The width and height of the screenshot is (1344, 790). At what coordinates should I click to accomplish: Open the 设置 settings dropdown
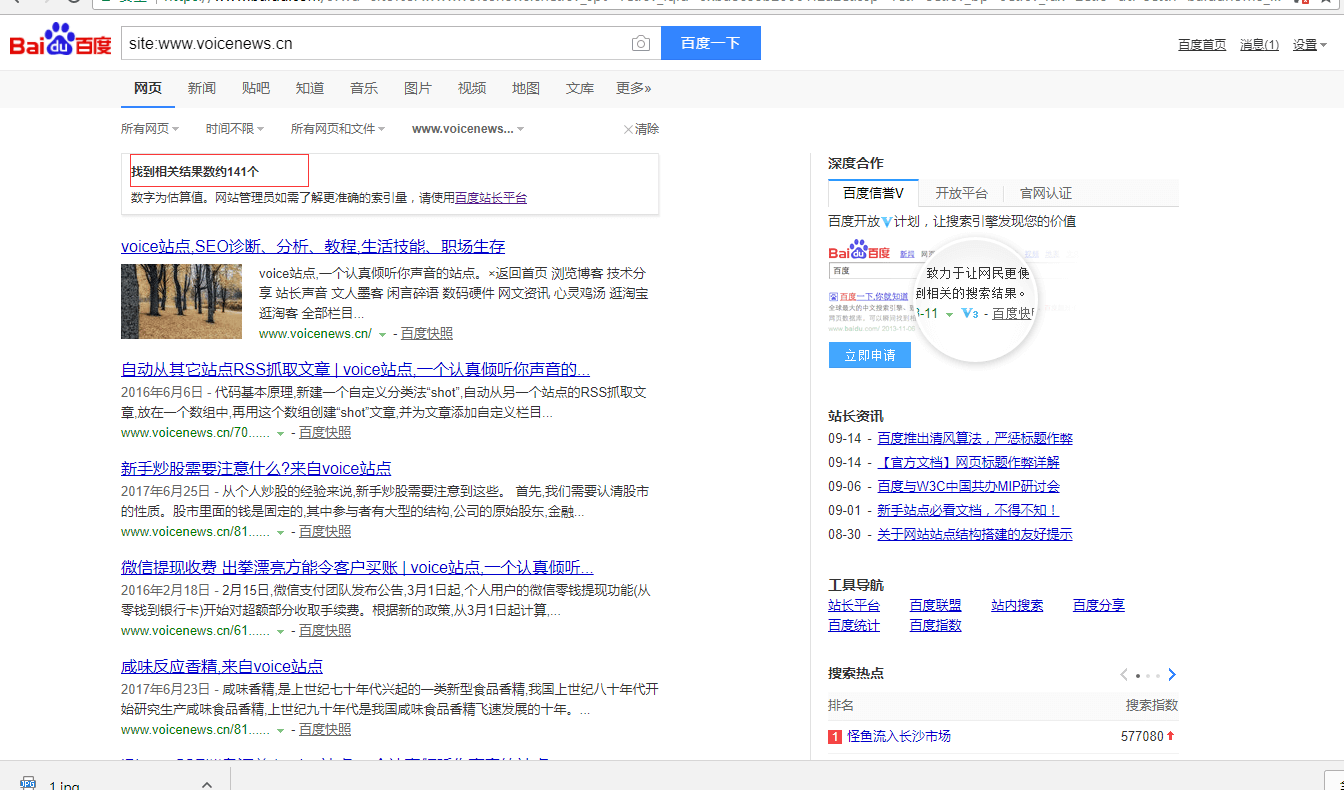pos(1310,45)
